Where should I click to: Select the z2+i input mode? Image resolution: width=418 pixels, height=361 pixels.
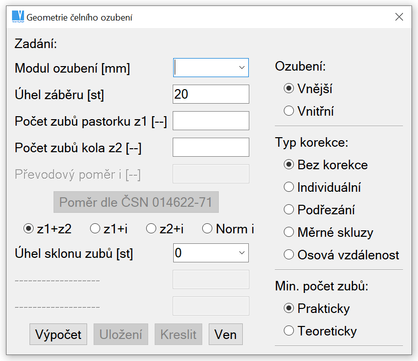click(x=165, y=229)
